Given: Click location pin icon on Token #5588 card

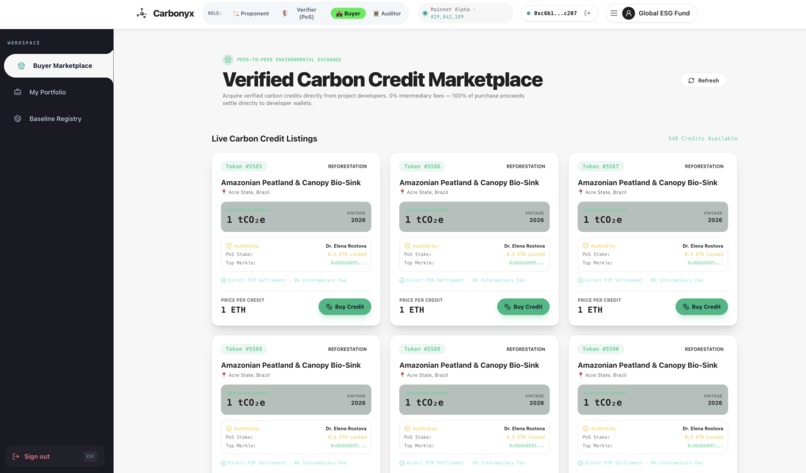Looking at the screenshot, I should pos(224,375).
